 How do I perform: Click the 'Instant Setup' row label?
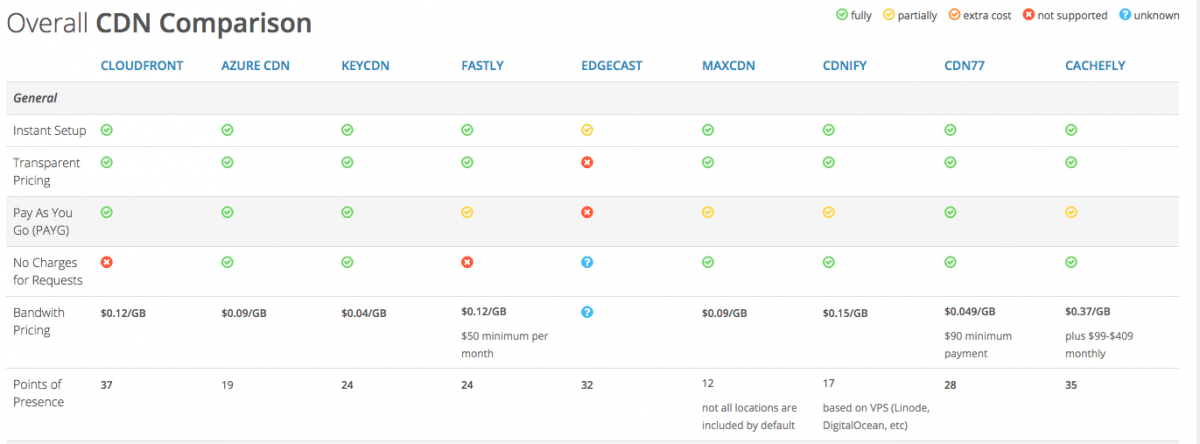pos(49,131)
